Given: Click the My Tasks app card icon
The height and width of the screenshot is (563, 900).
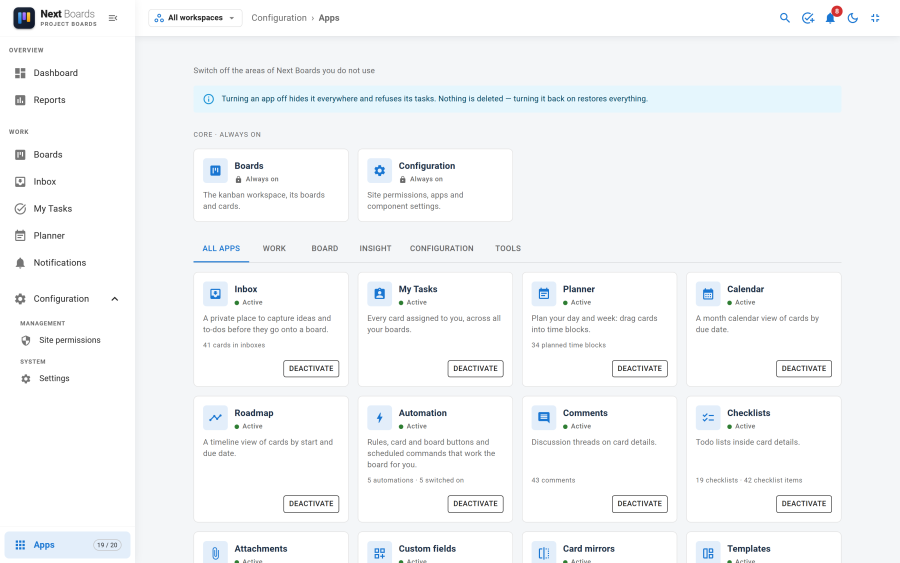Looking at the screenshot, I should click(x=379, y=294).
